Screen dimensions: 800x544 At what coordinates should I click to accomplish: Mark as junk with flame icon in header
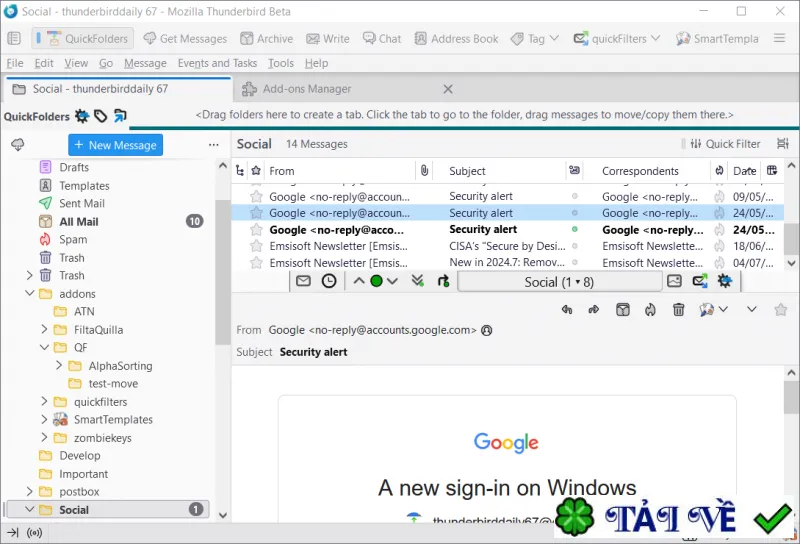650,310
